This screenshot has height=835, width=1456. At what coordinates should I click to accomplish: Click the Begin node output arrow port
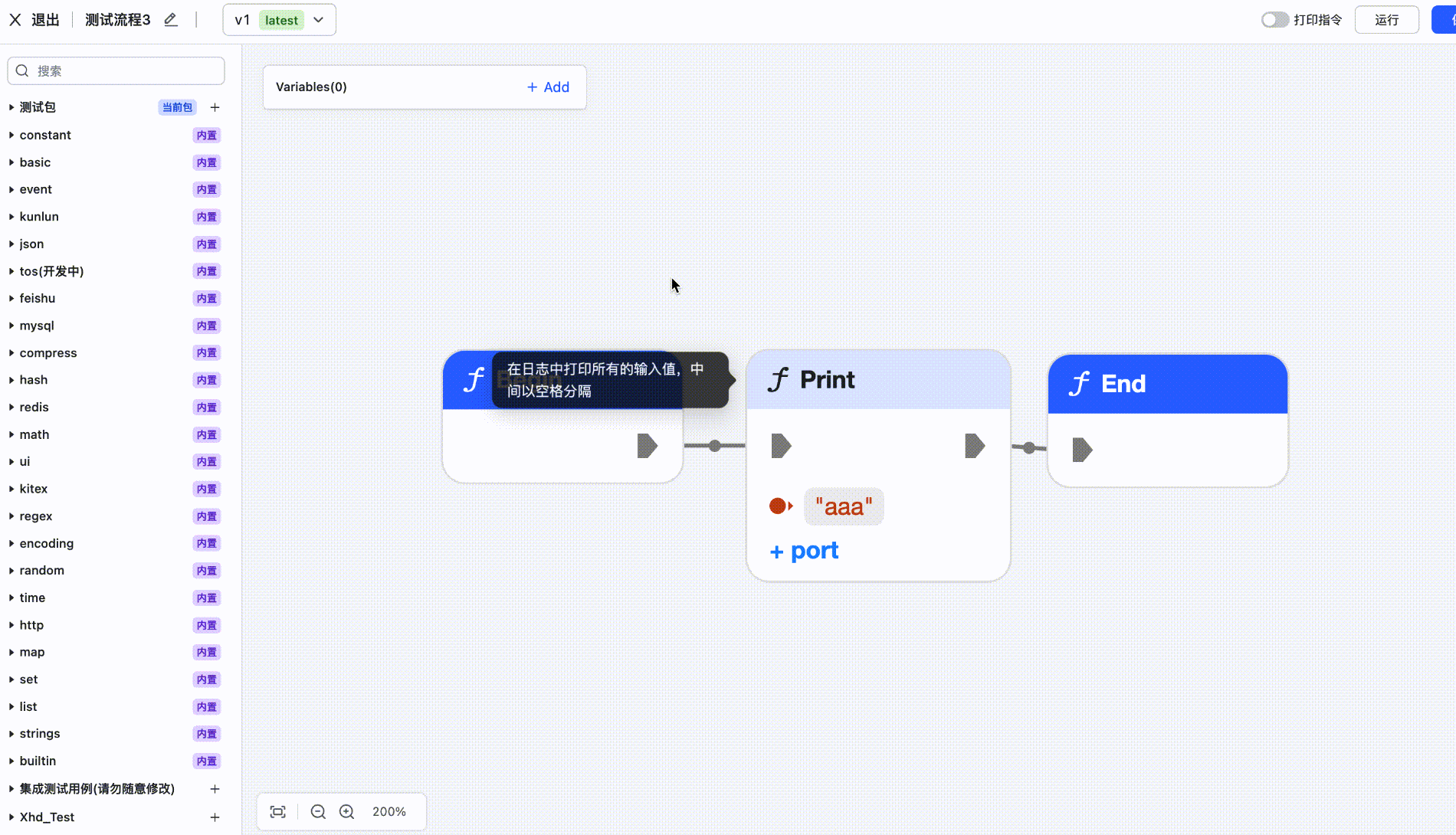[x=648, y=446]
